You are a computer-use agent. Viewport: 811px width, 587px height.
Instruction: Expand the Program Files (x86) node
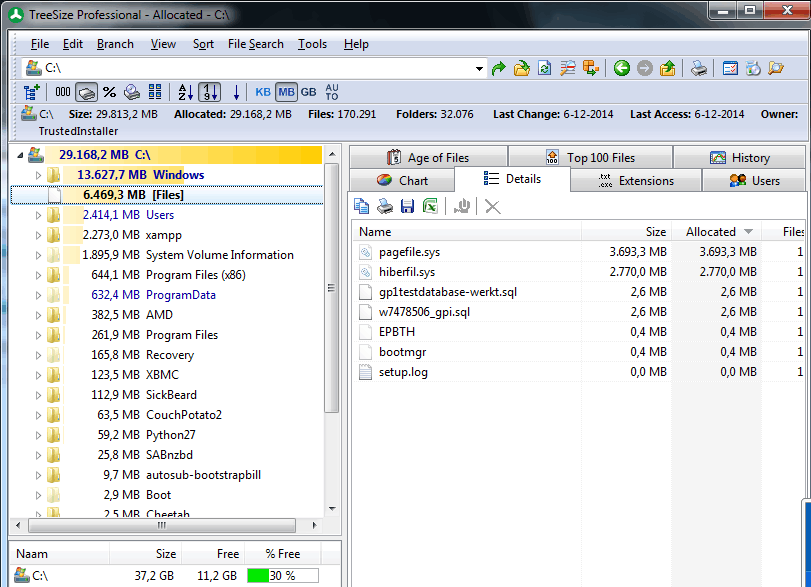[x=38, y=275]
